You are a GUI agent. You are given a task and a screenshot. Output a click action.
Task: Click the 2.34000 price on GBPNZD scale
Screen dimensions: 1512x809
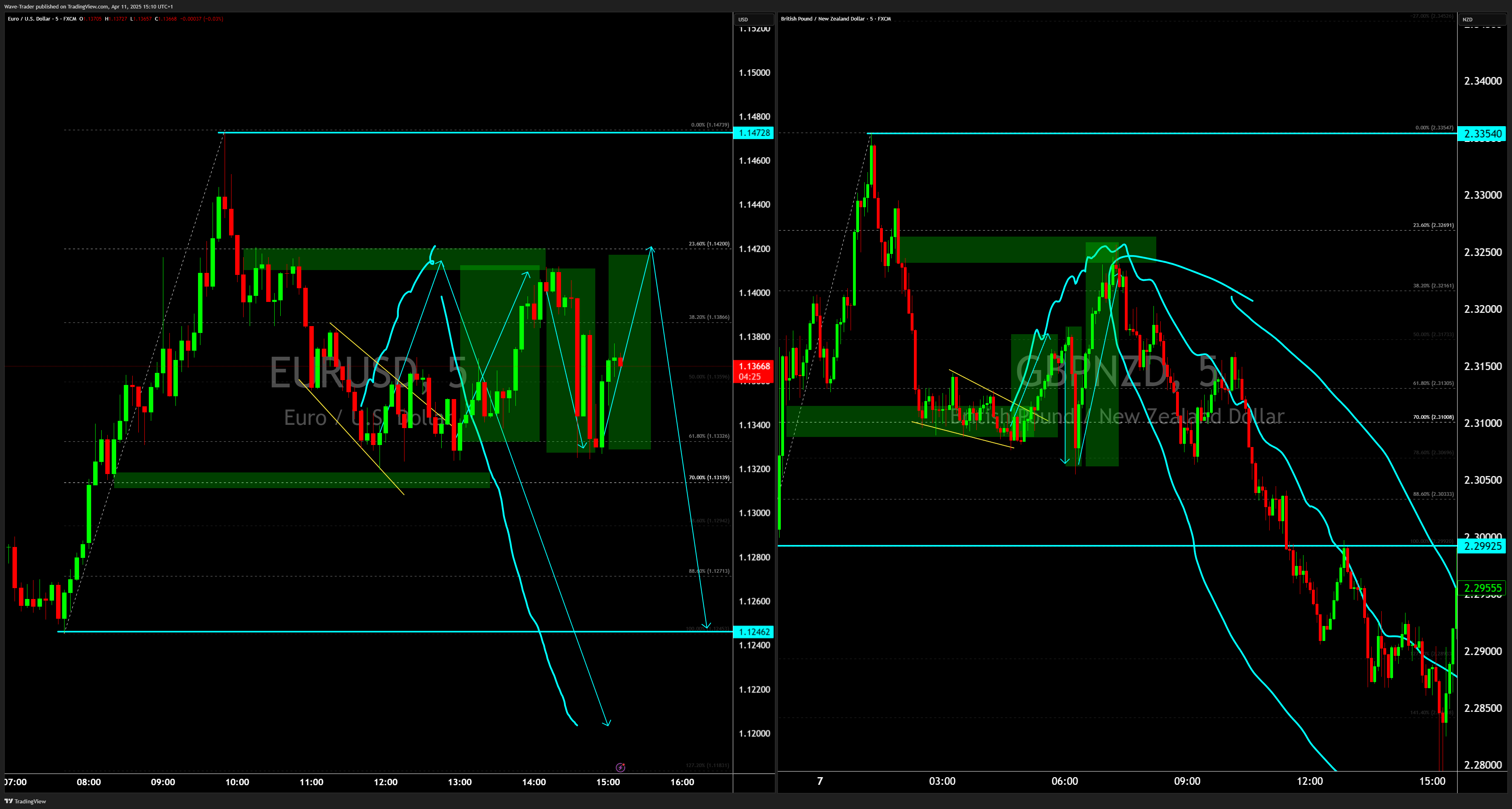pos(1483,81)
